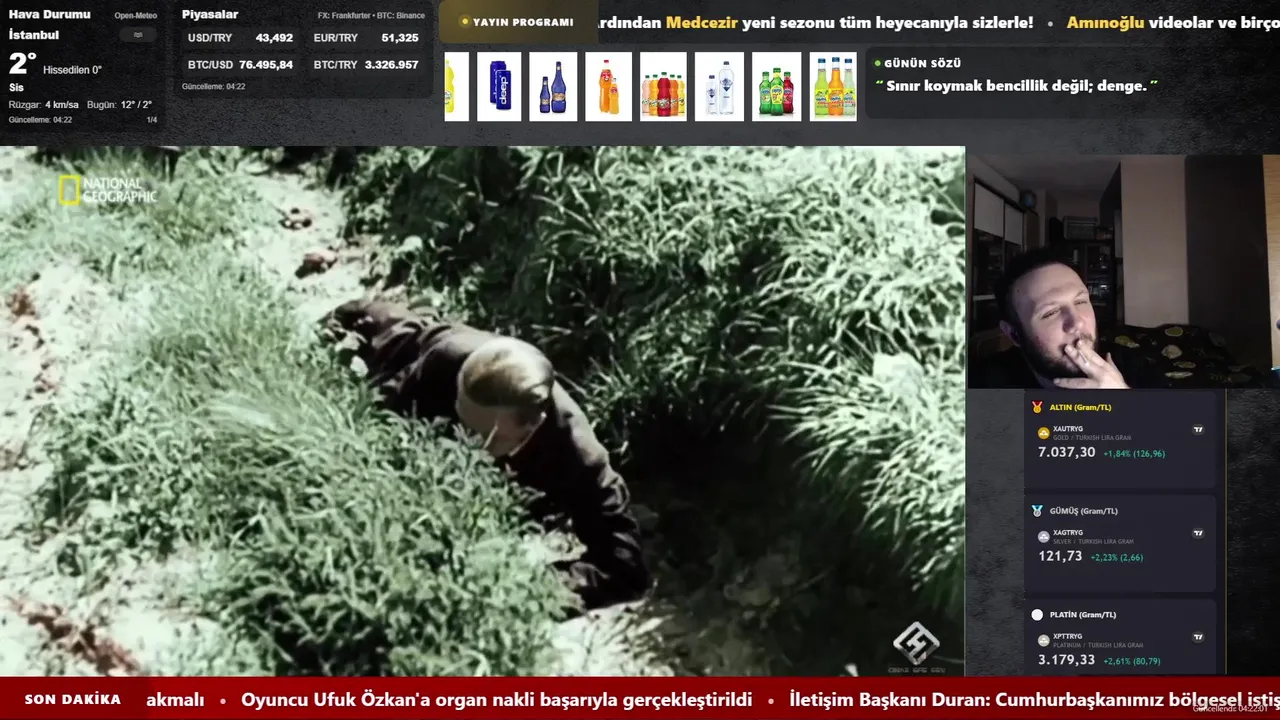The image size is (1280, 720).
Task: Click the USD/TRY 43,492 rate cell
Action: click(x=240, y=38)
